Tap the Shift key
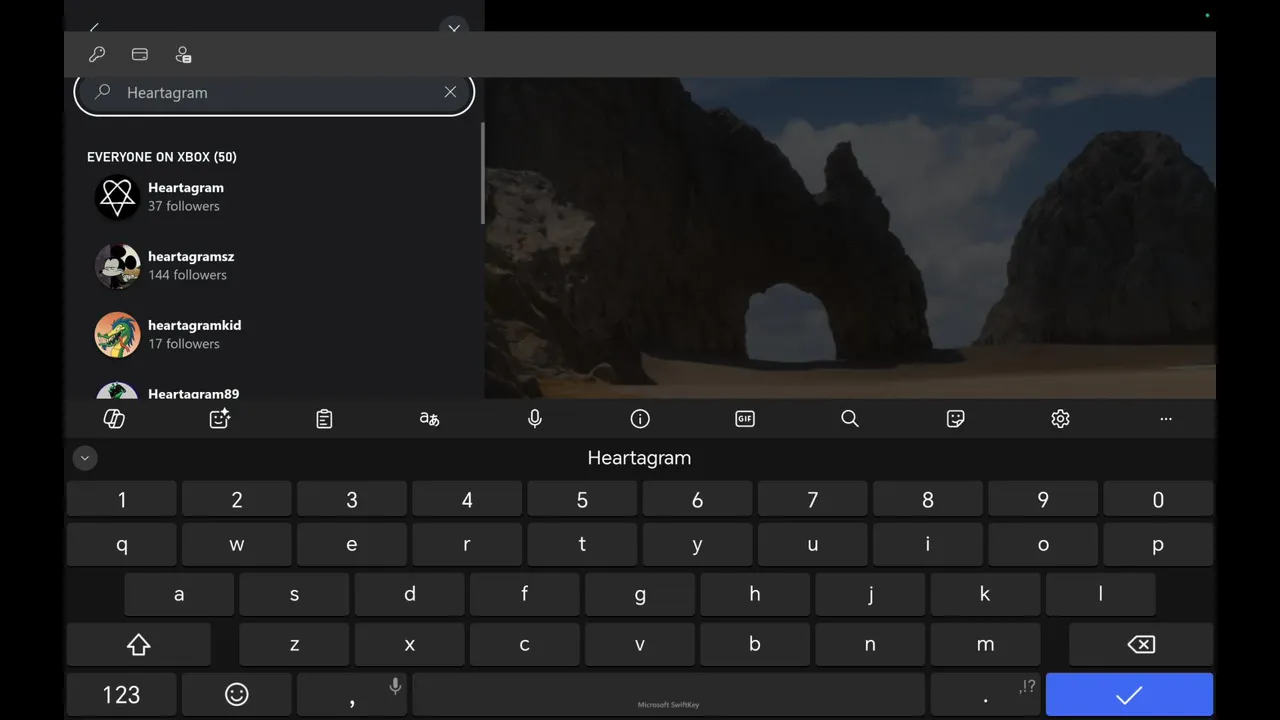 pyautogui.click(x=139, y=645)
